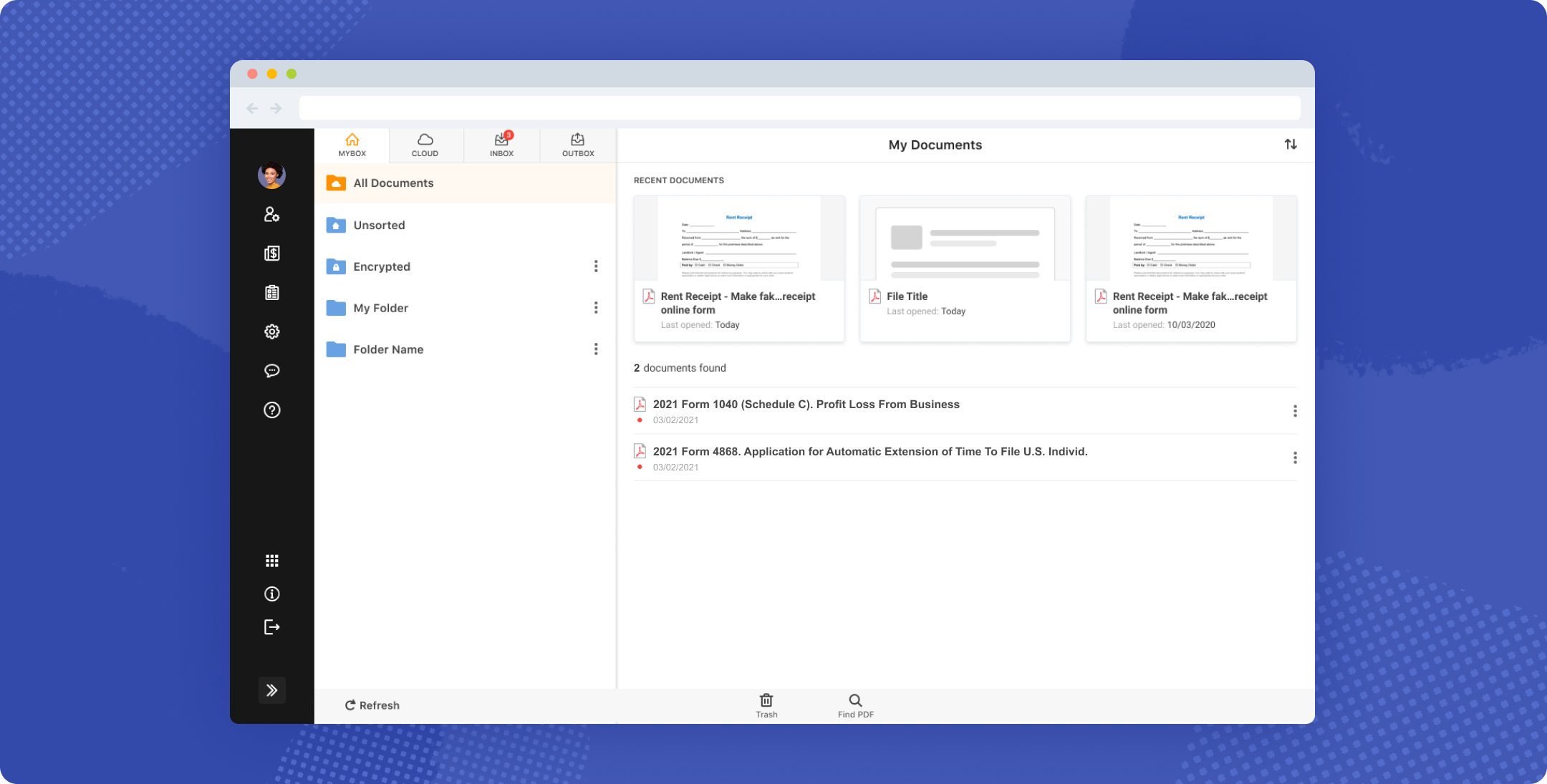Click the billing dollar document icon
Viewport: 1547px width, 784px height.
tap(271, 253)
